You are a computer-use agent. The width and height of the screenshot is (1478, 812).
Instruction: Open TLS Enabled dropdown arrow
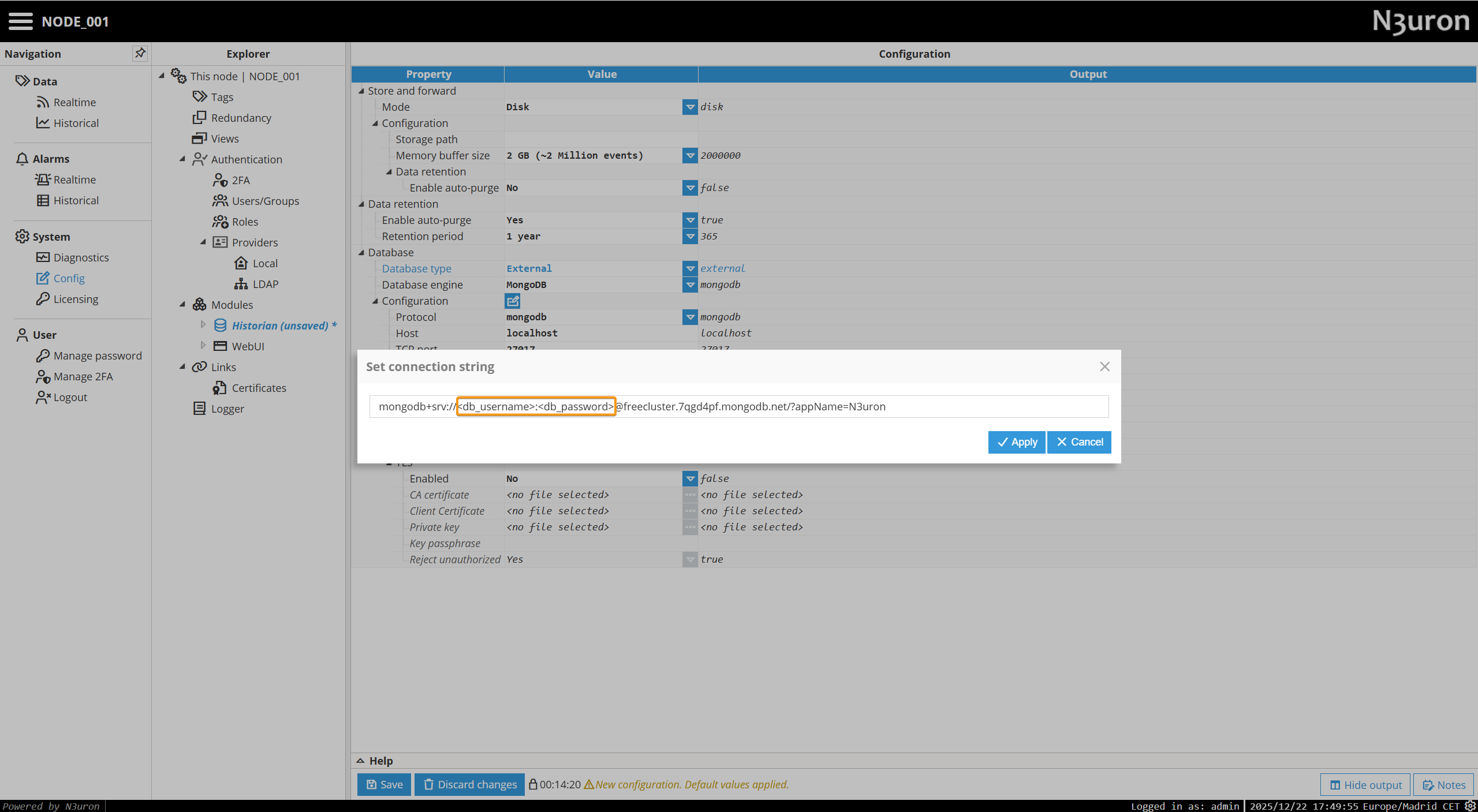point(690,478)
